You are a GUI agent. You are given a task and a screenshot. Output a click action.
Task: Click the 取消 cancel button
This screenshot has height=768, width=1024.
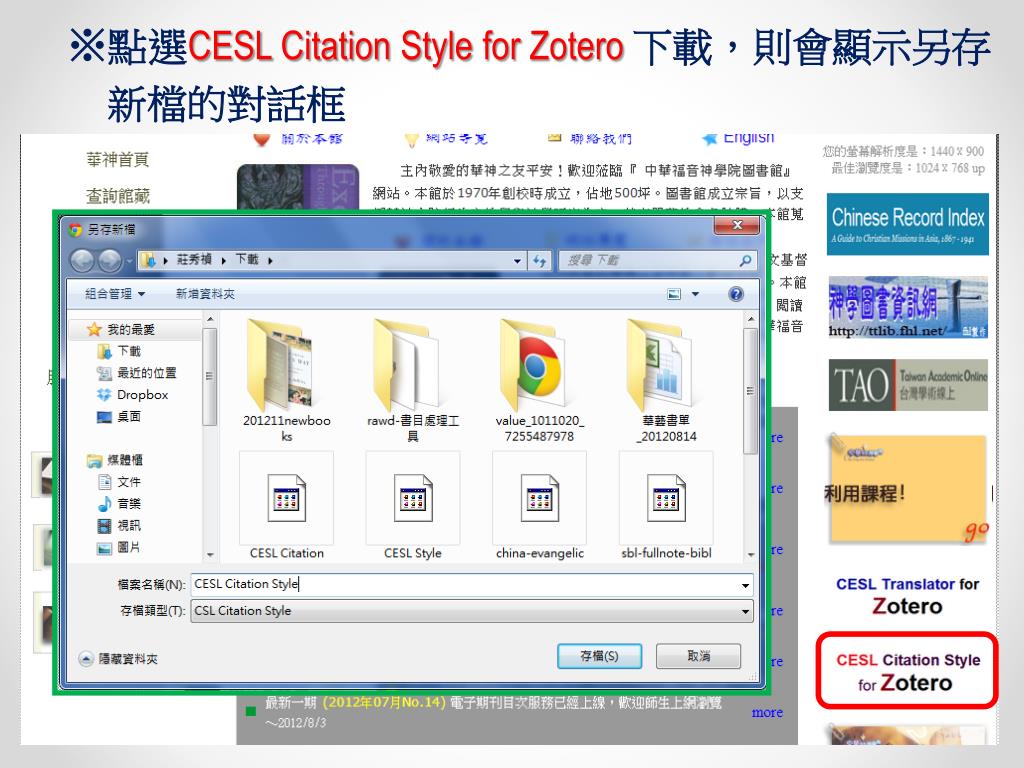coord(698,656)
